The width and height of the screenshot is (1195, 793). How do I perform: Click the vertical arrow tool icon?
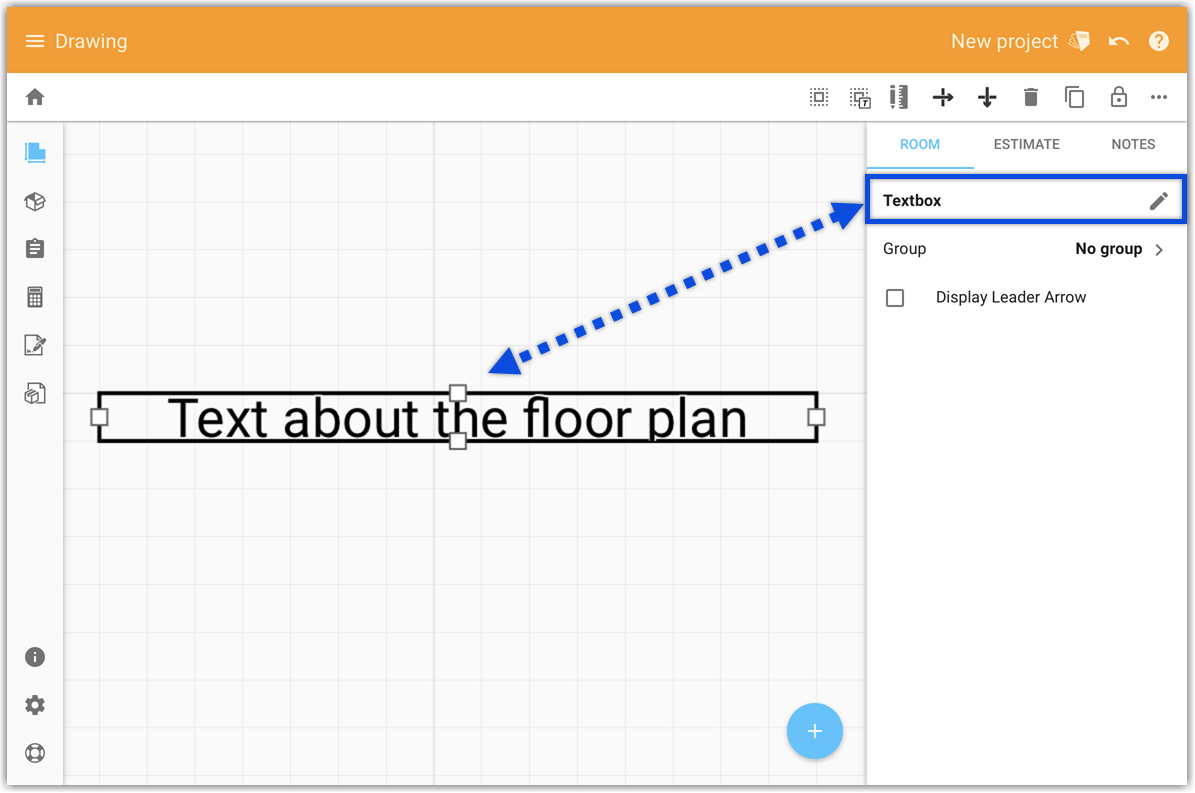[x=987, y=98]
